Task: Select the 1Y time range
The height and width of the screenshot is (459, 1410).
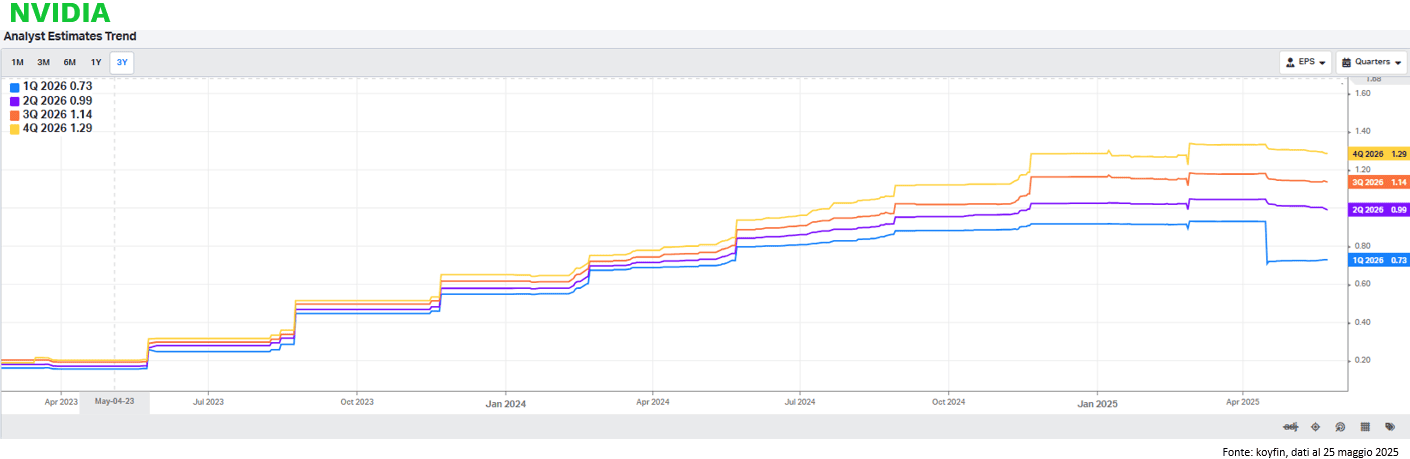Action: pos(96,63)
